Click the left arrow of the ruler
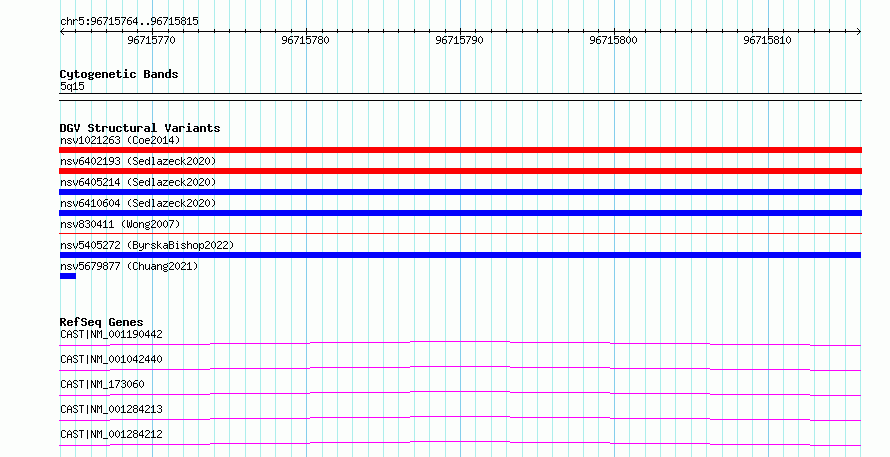Viewport: 890px width, 457px height. (63, 32)
